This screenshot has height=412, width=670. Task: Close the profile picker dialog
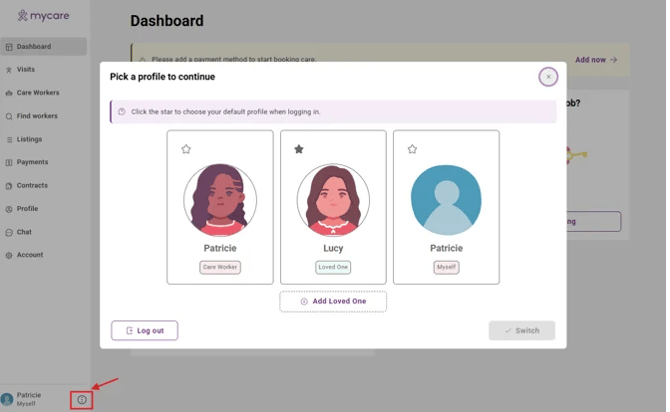[x=548, y=77]
